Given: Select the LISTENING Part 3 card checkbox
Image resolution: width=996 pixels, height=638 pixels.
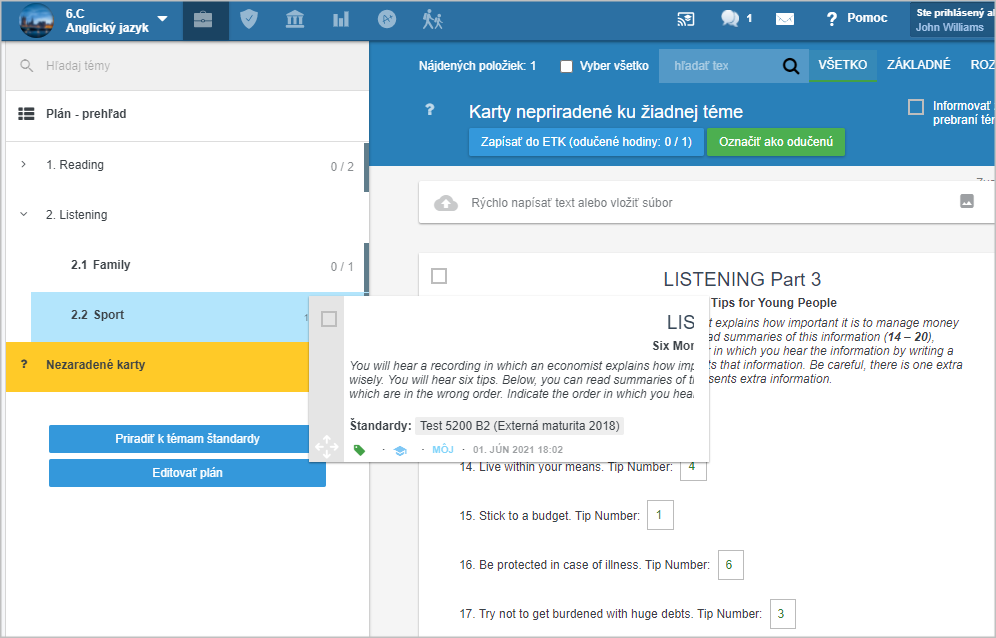Looking at the screenshot, I should click(439, 276).
